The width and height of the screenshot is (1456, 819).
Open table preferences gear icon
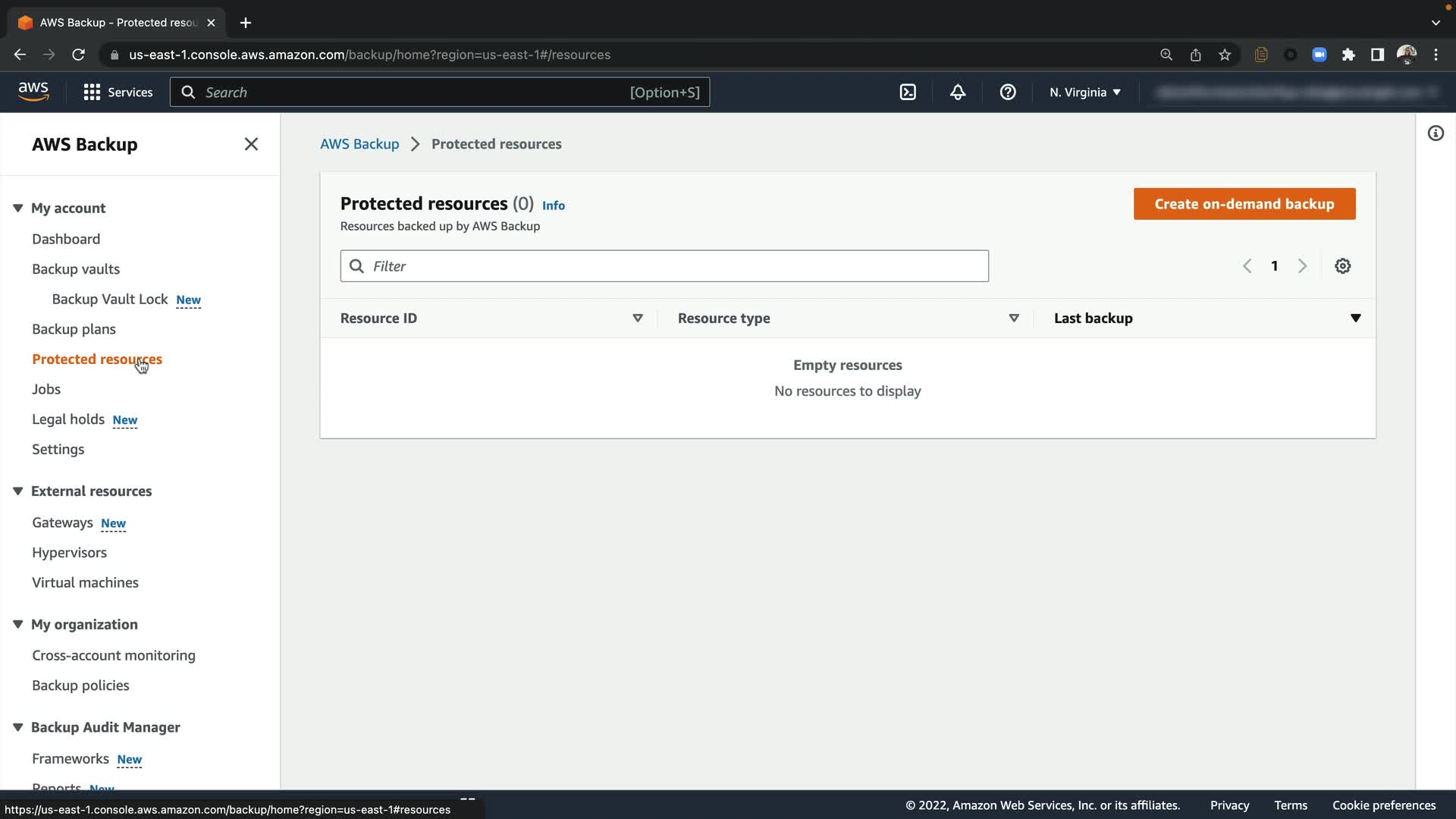(1342, 266)
